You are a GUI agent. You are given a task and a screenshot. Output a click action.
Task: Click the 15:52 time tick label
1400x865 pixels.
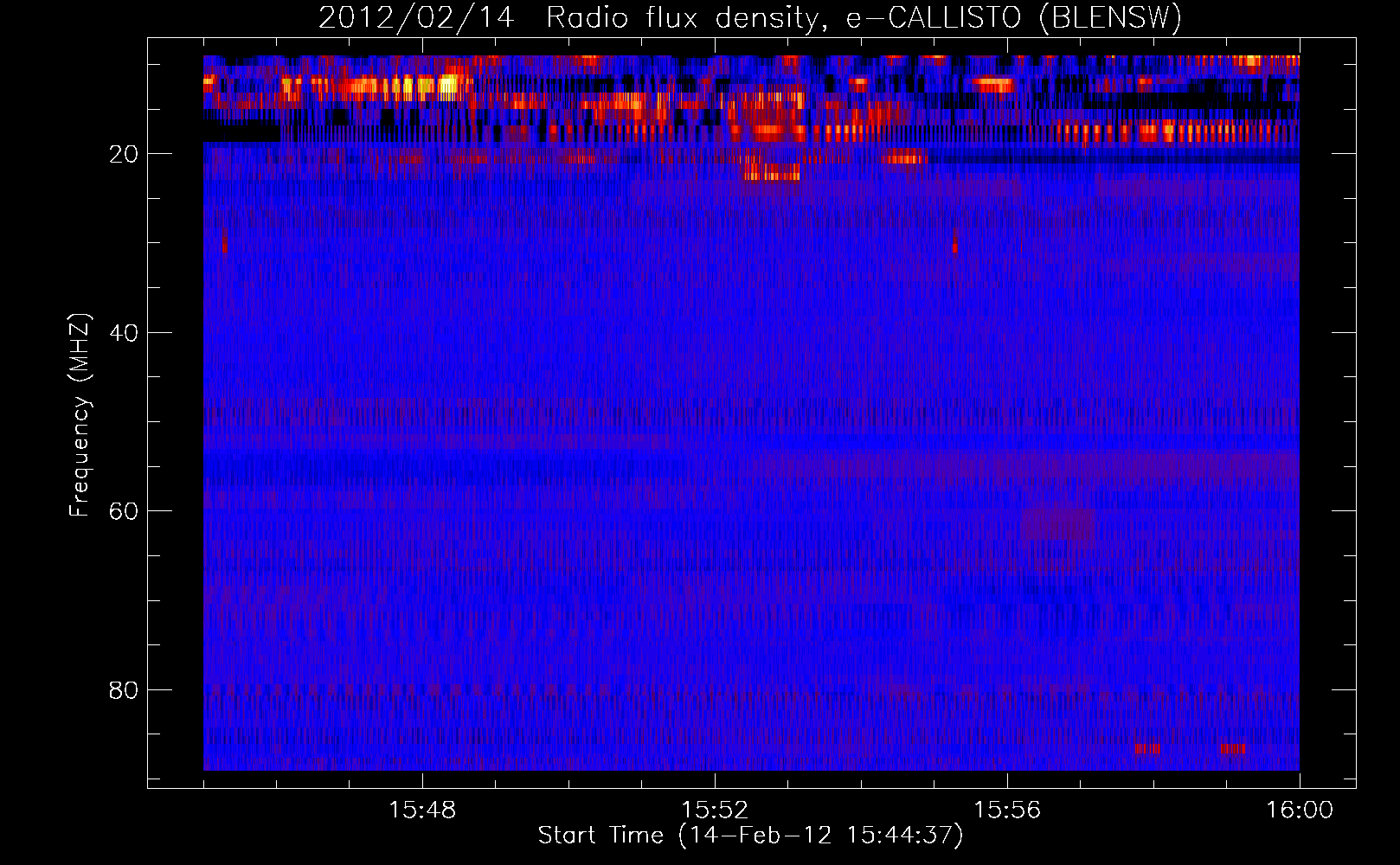coord(715,811)
